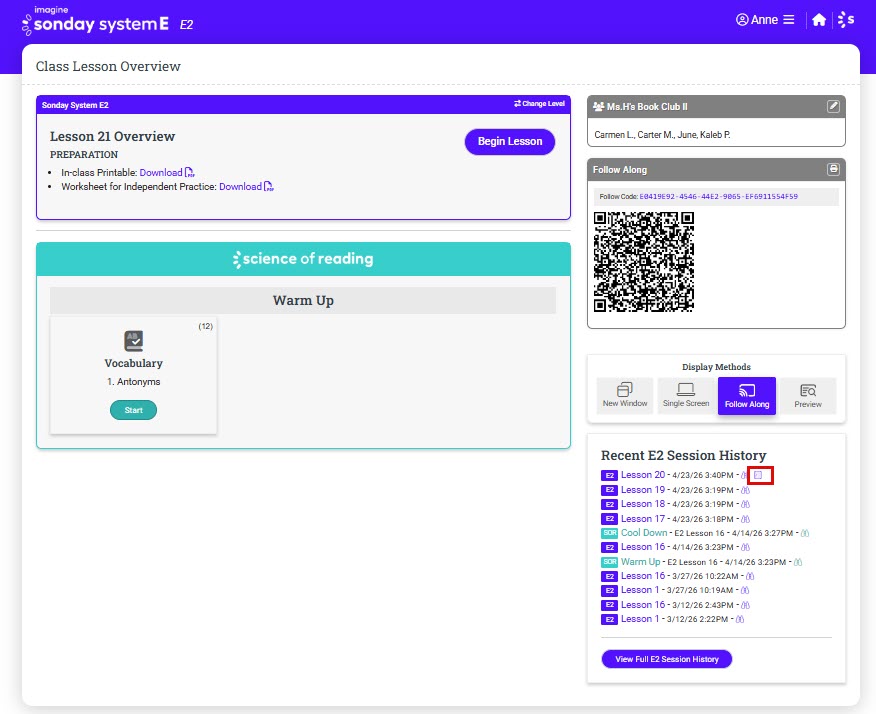The image size is (876, 714).
Task: Select New Window display method
Action: 625,396
